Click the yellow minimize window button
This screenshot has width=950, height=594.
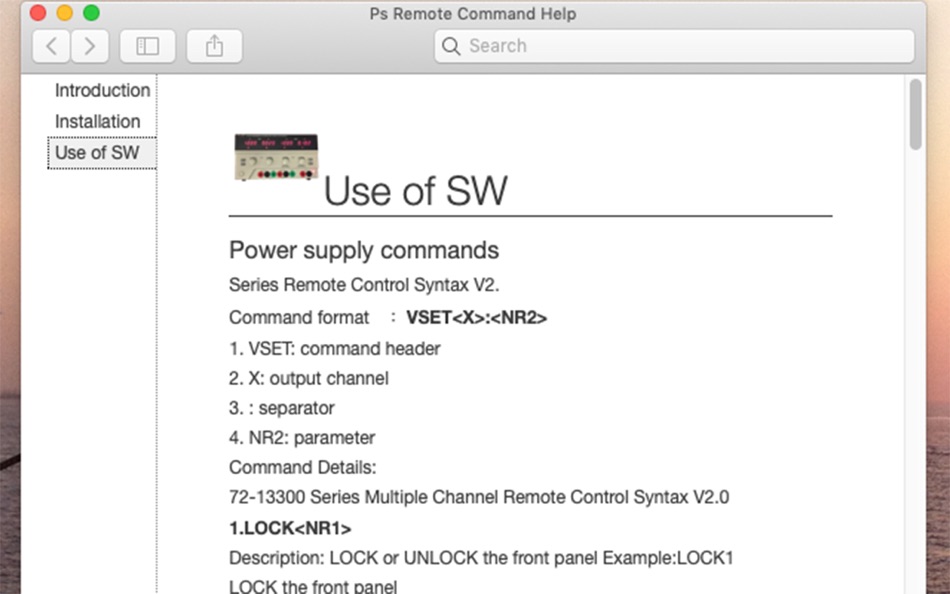[65, 13]
